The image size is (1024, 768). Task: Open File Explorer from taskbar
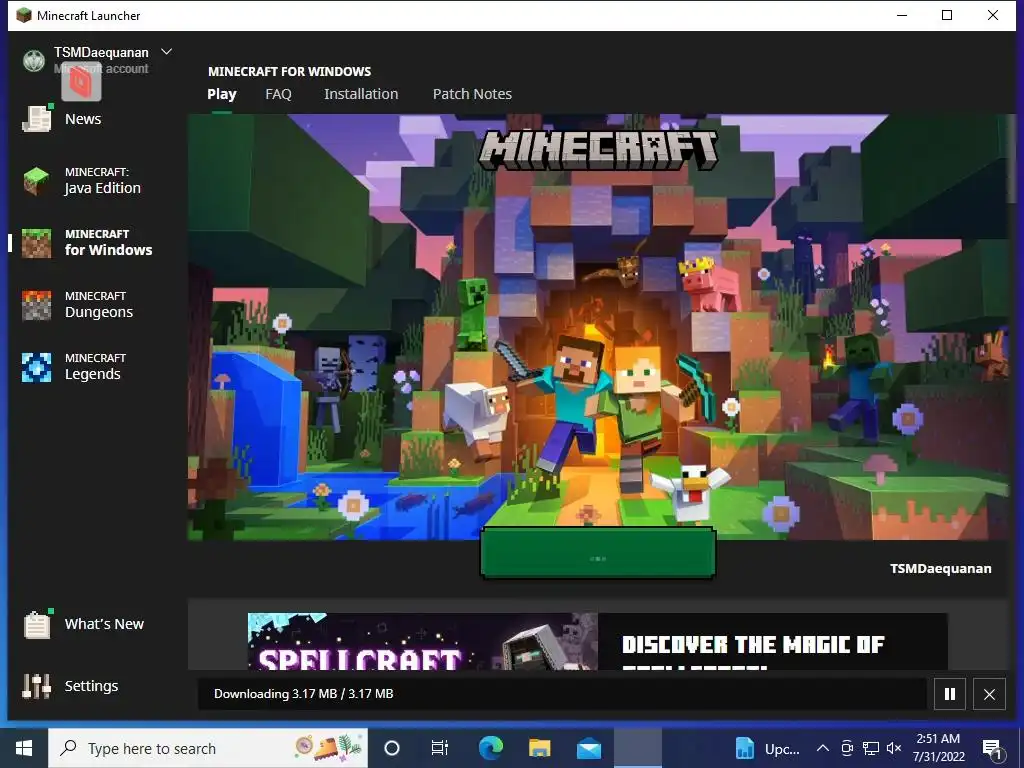coord(539,748)
